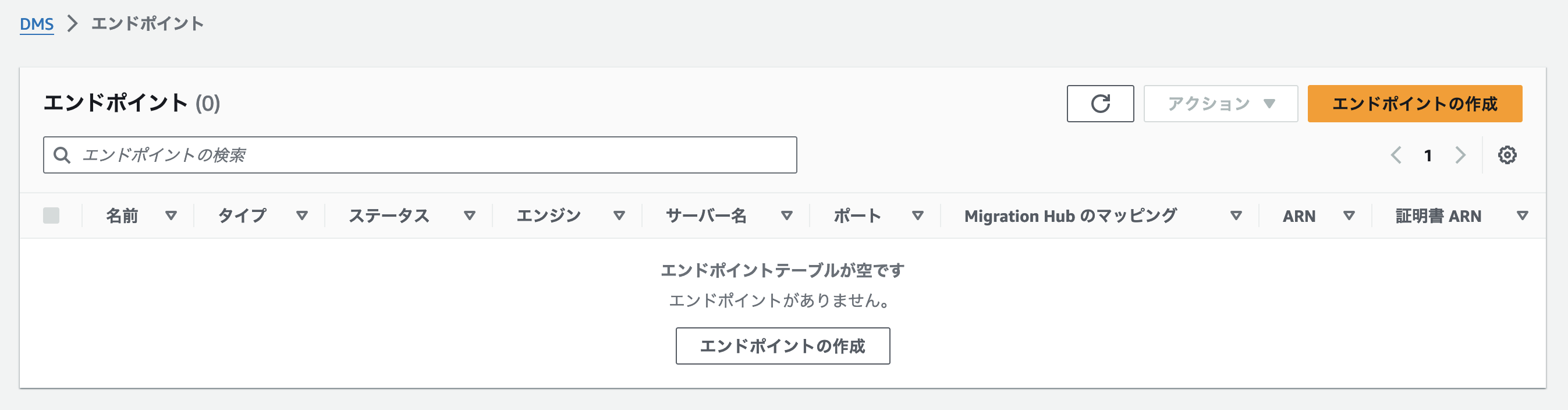Click エンドポイントの作成 inside the empty table area

pos(783,345)
